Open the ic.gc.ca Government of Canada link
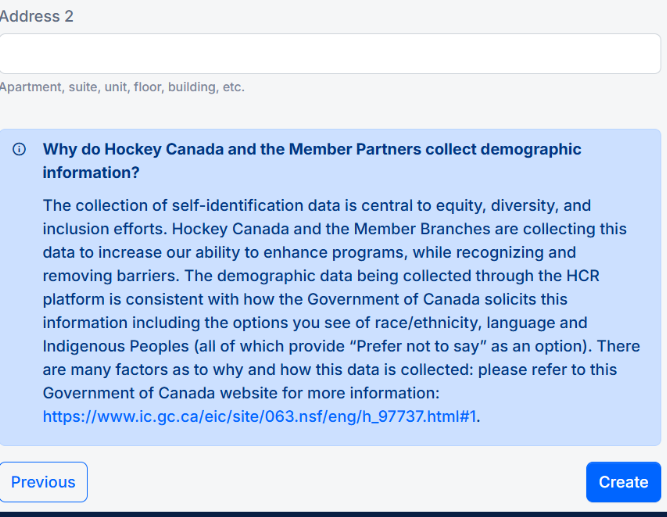 coord(259,416)
